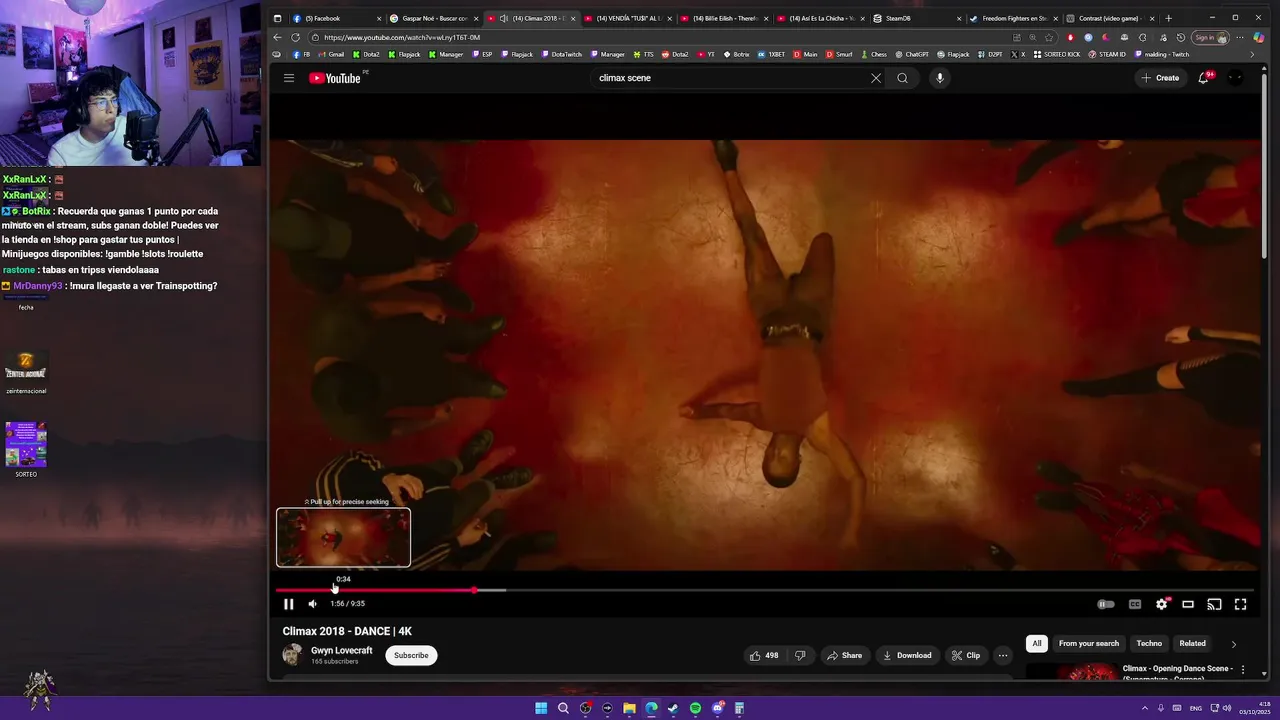This screenshot has height=720, width=1280.
Task: Create a Clip of the video
Action: click(966, 656)
